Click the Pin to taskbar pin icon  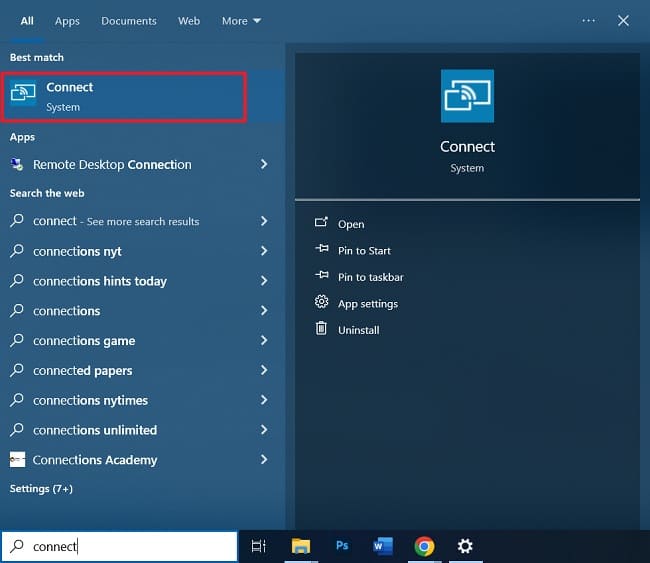(x=321, y=275)
